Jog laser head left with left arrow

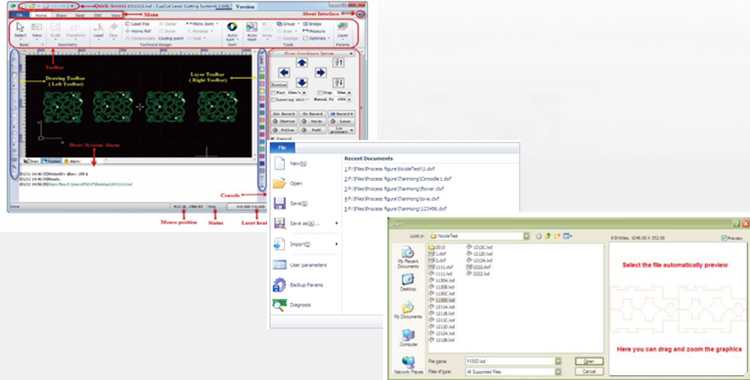[284, 73]
